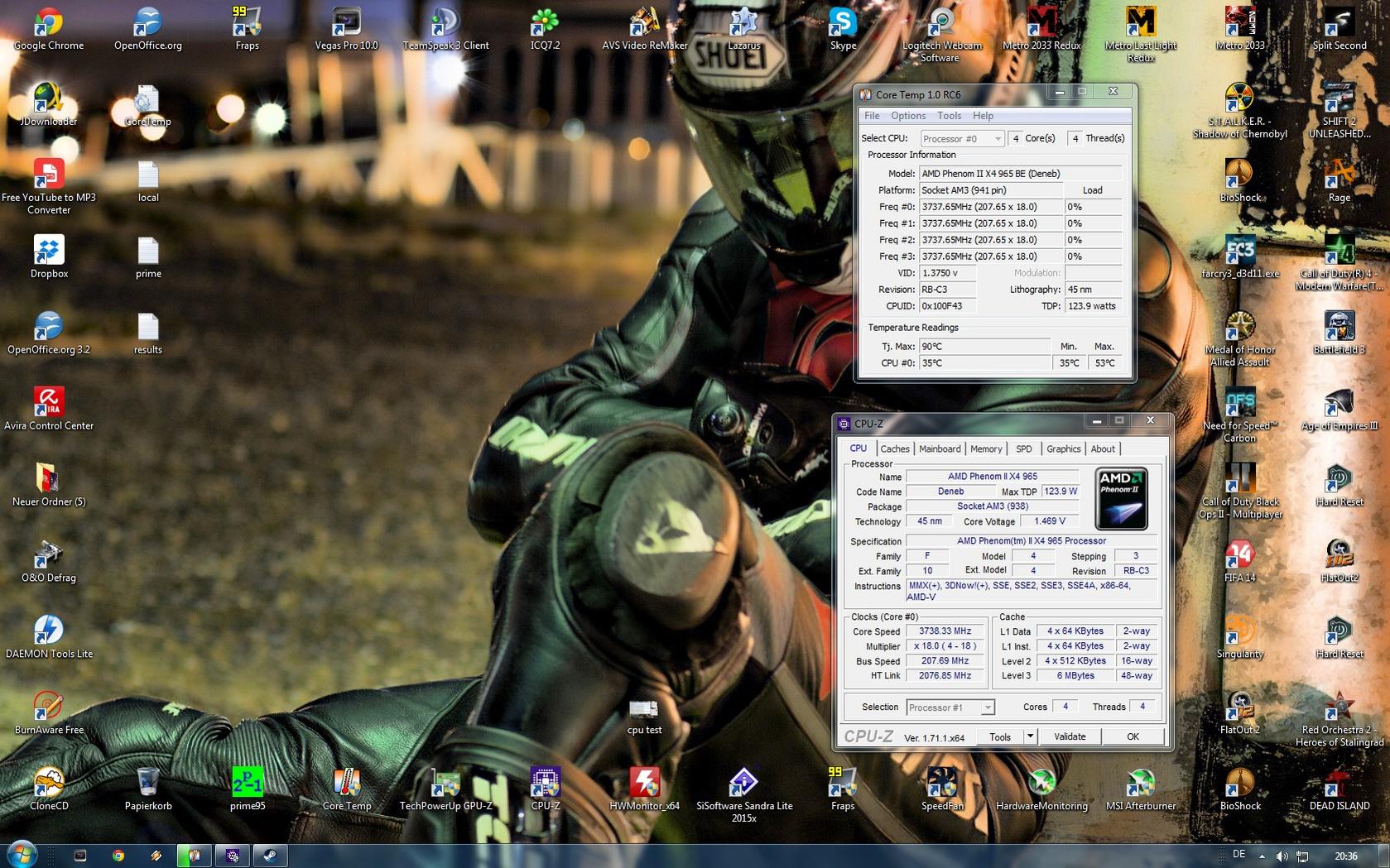This screenshot has height=868, width=1390.
Task: Click the Free YouTube to MP3 Converter icon
Action: coord(49,187)
